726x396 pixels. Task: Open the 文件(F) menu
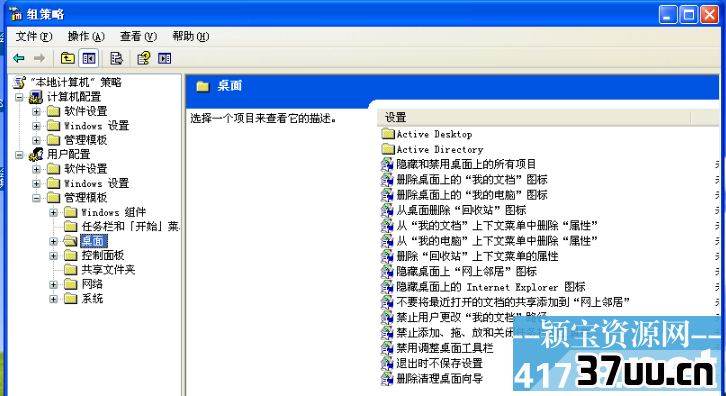pos(34,36)
